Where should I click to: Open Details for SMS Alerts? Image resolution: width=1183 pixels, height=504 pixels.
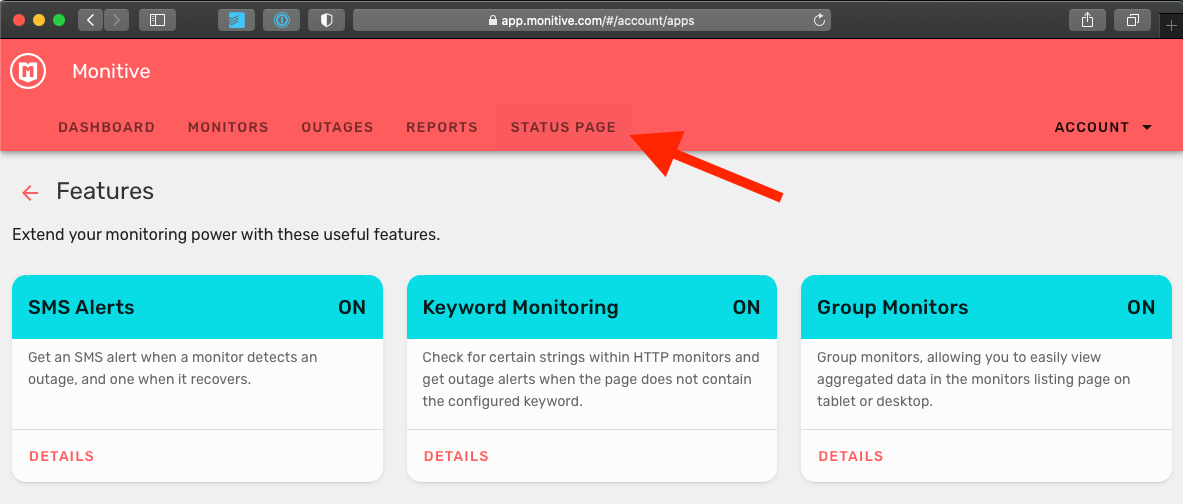click(62, 456)
